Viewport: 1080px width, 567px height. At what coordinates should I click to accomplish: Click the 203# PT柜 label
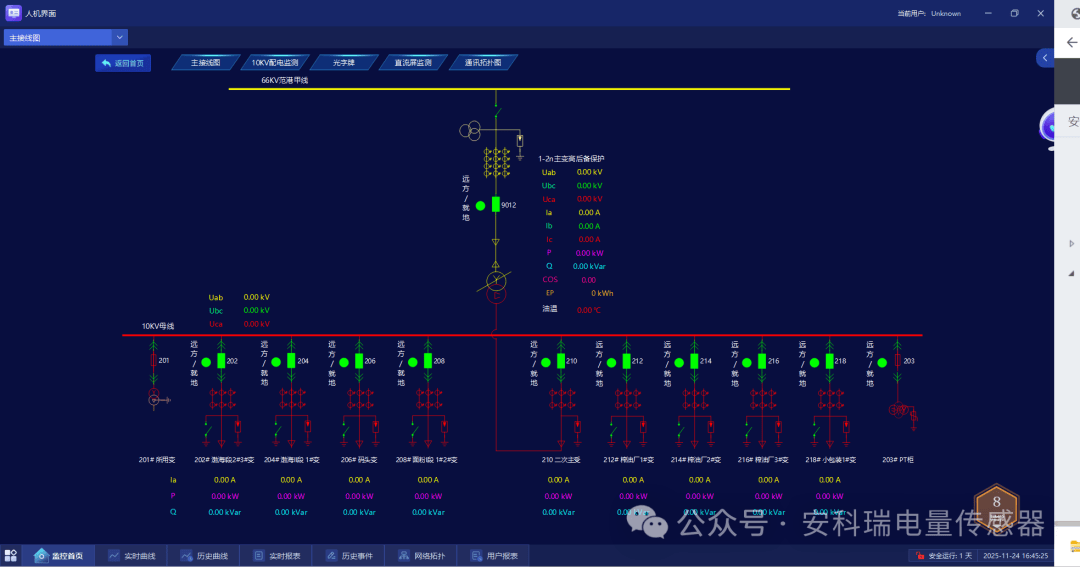897,460
